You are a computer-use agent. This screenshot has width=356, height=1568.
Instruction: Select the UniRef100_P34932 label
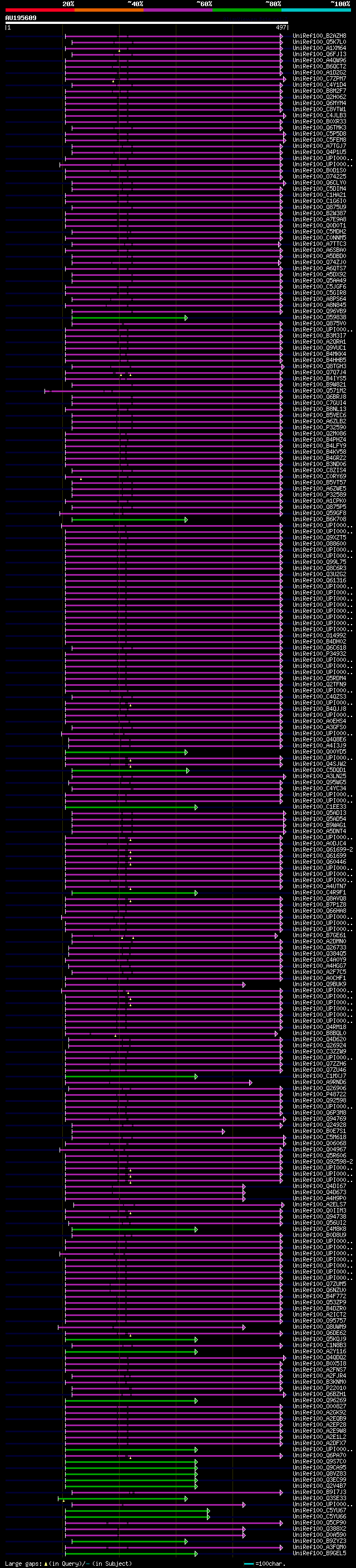319,654
